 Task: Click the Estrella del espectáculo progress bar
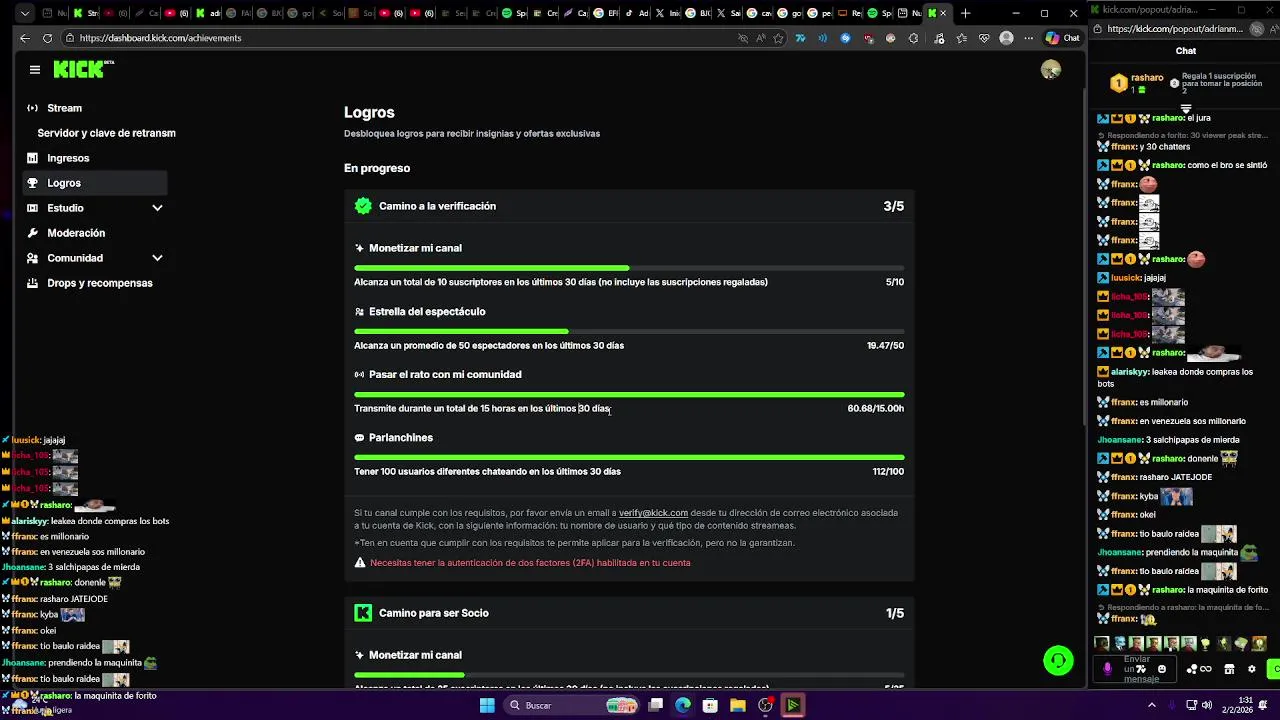(629, 331)
